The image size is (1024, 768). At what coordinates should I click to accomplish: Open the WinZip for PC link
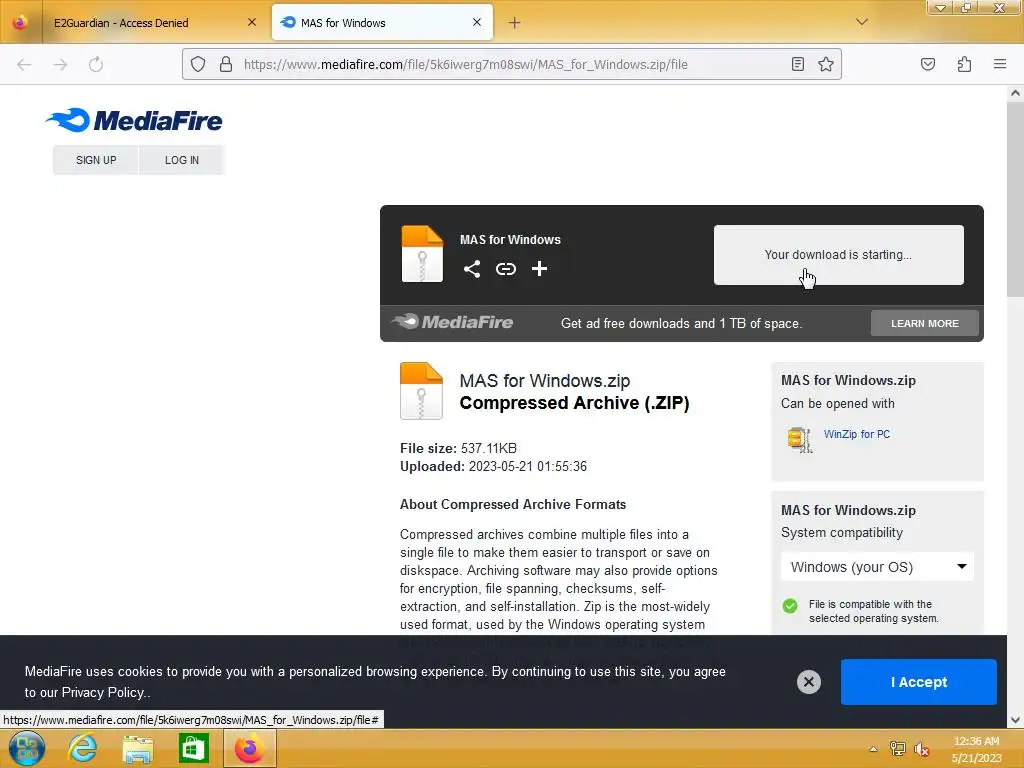857,434
